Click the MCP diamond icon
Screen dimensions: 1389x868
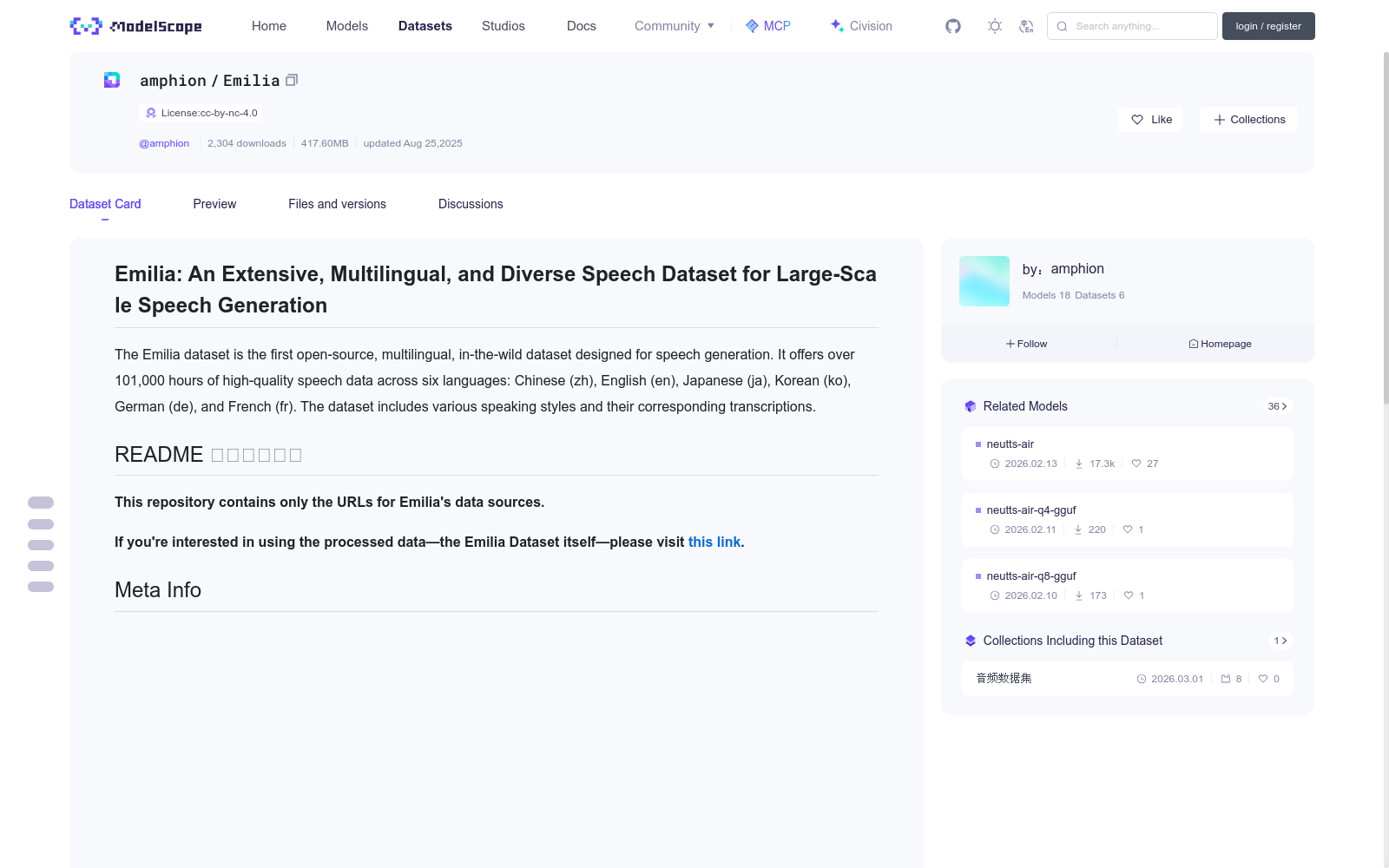click(x=752, y=26)
